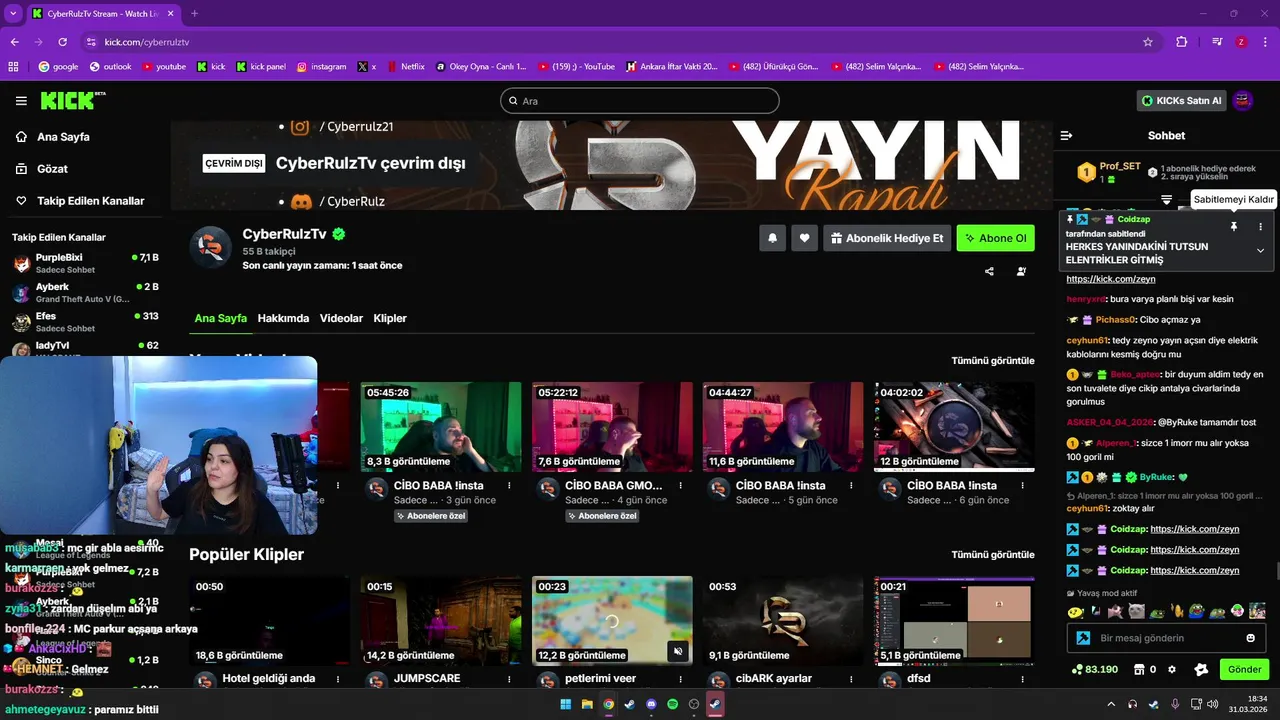
Task: Open the Netflix bookmark
Action: point(405,67)
